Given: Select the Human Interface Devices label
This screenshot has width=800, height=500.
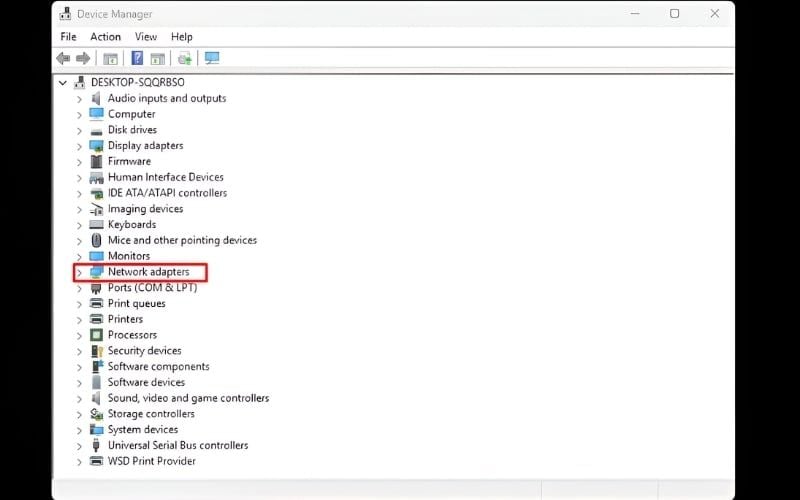Looking at the screenshot, I should click(166, 177).
